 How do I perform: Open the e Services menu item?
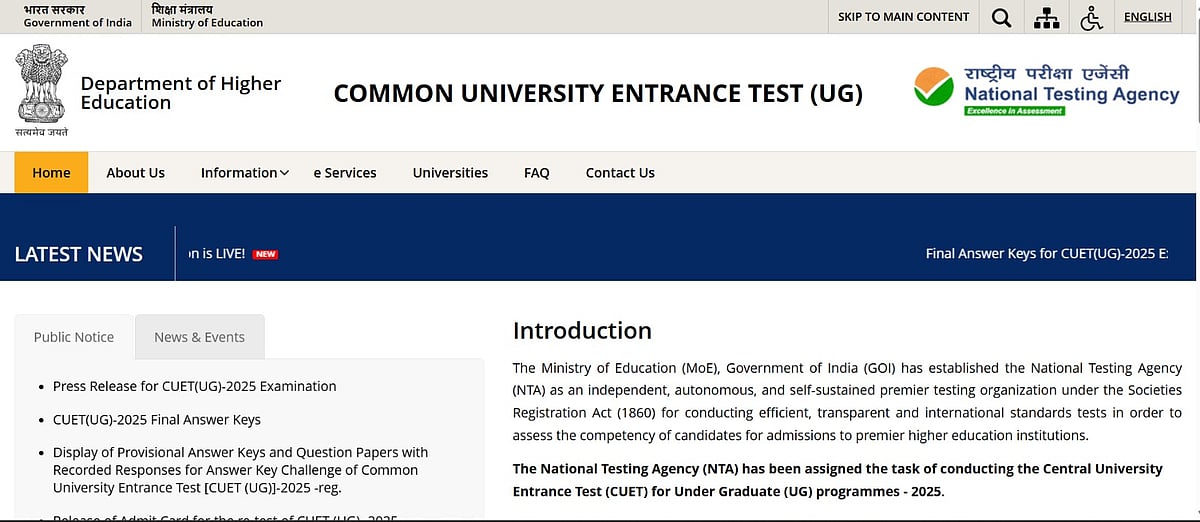(x=345, y=173)
